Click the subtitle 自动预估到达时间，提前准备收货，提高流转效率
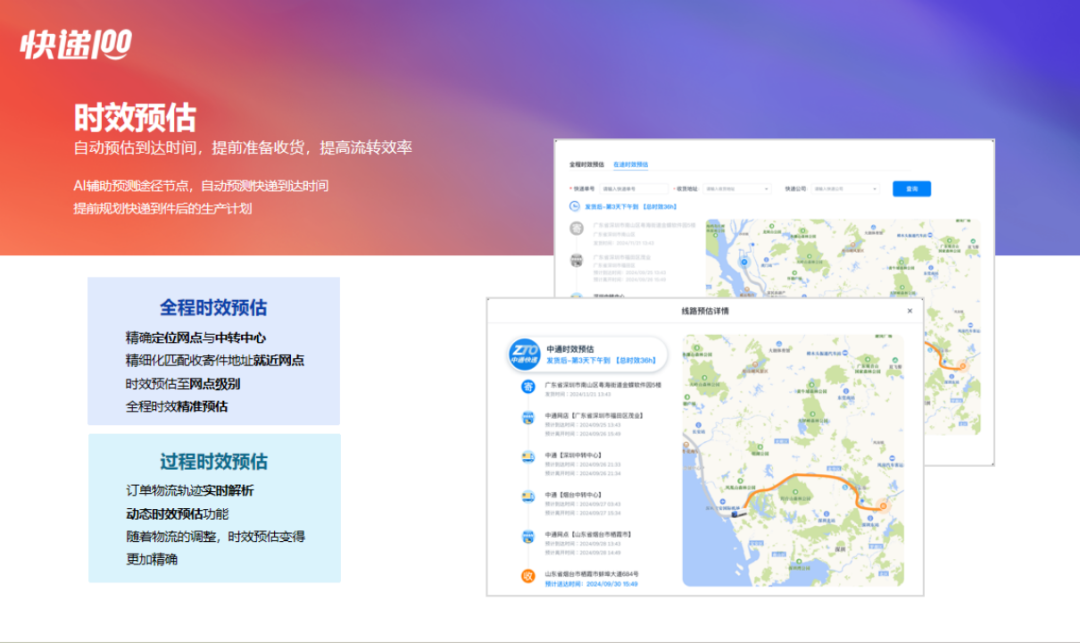 (x=243, y=147)
